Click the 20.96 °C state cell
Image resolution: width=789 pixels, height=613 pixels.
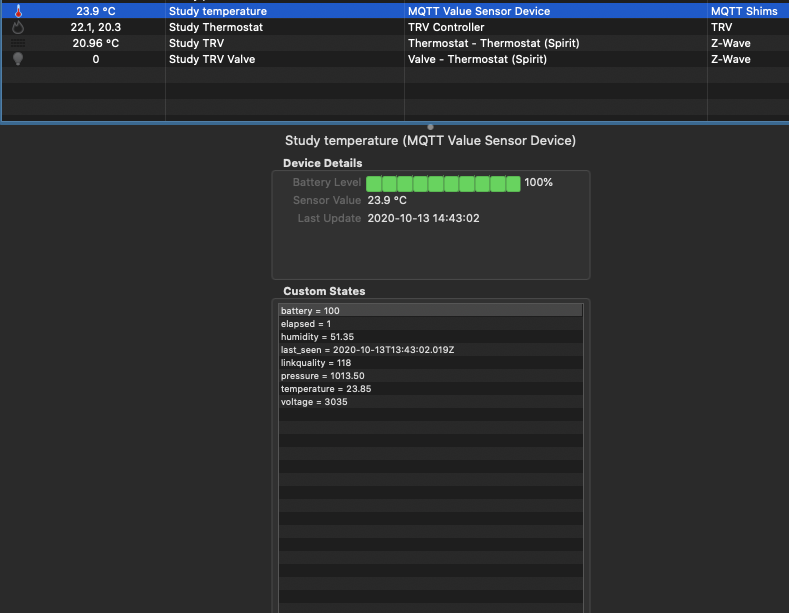(96, 43)
